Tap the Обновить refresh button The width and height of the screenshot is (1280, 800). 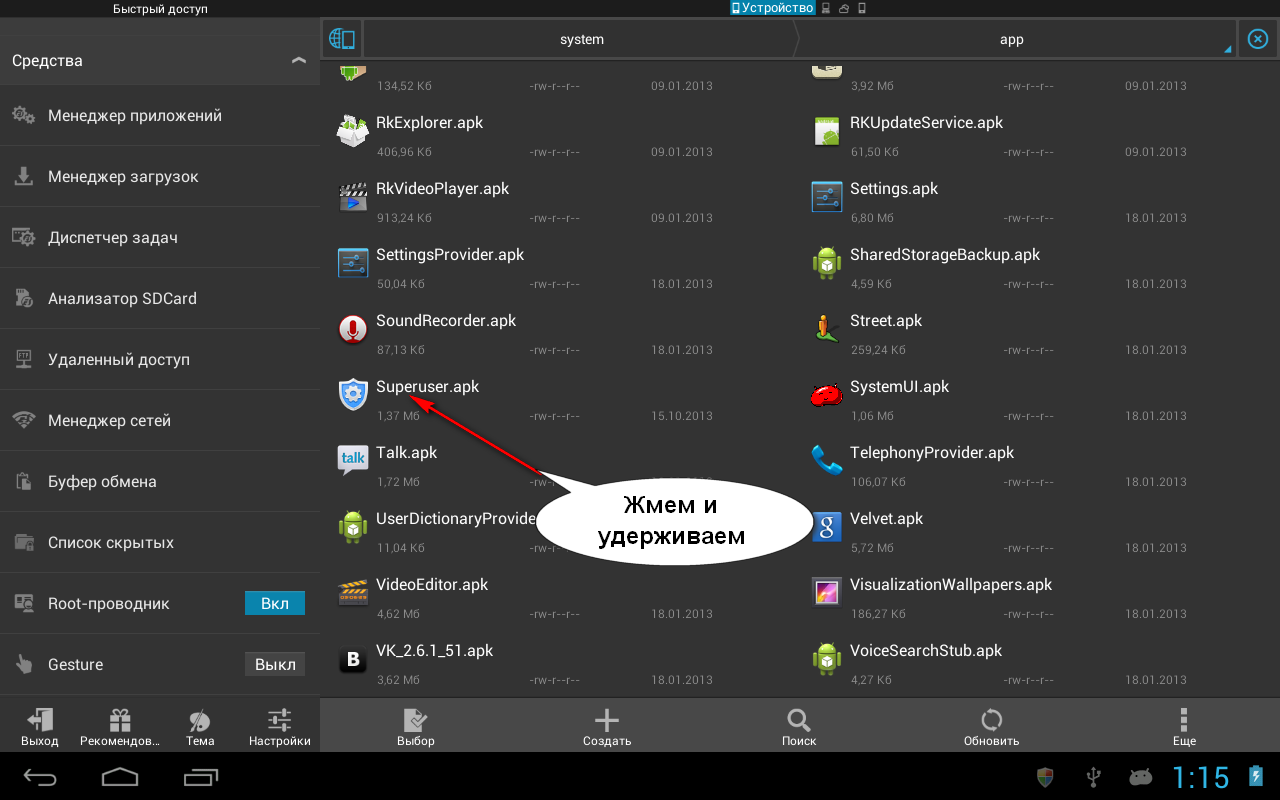pos(991,728)
